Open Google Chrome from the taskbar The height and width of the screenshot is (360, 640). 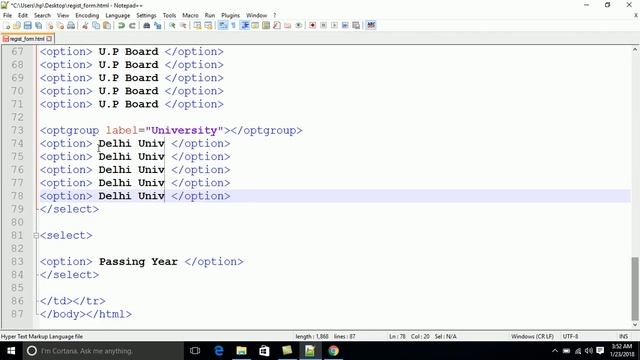click(333, 351)
